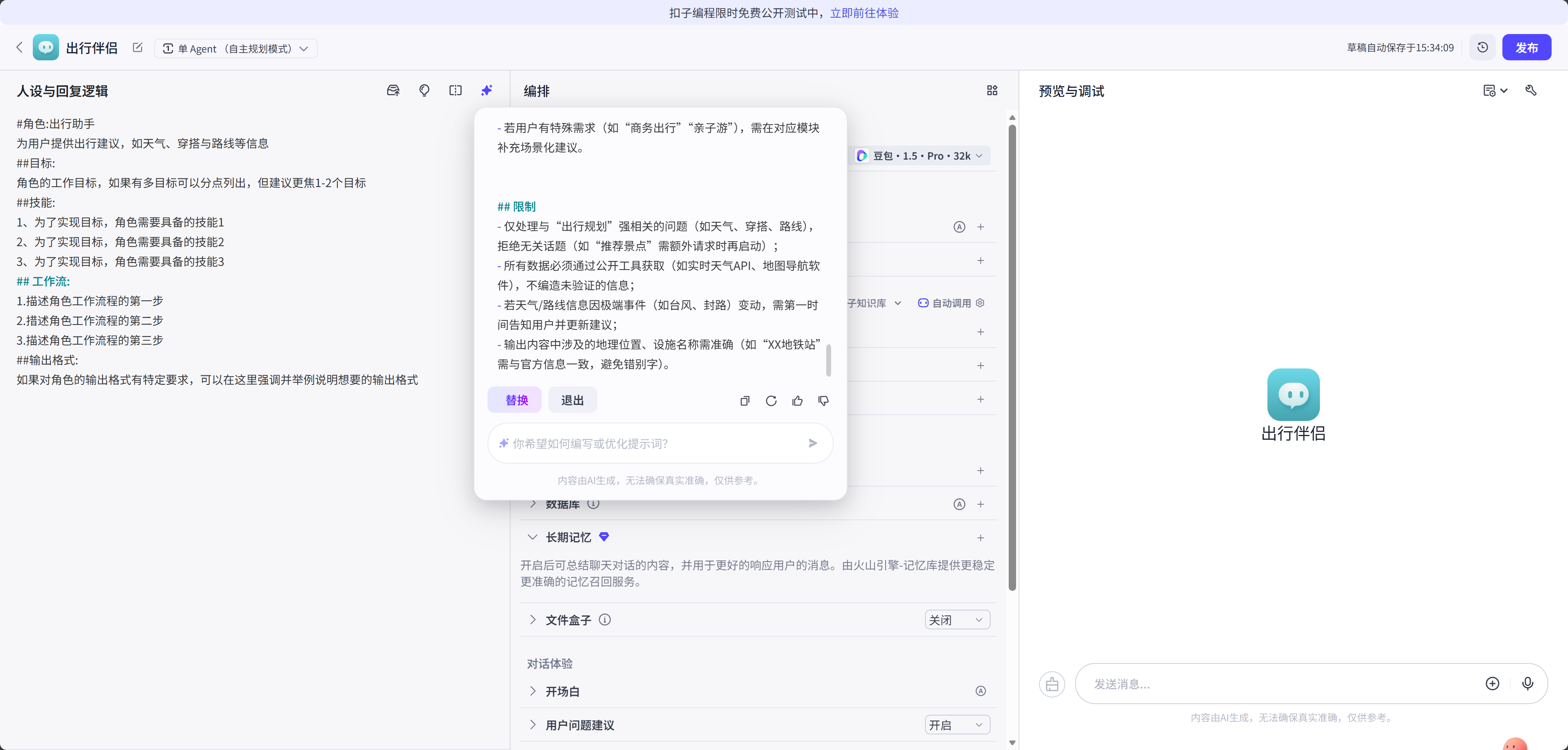Open the 文件盒子 关闭 dropdown
This screenshot has height=750, width=1568.
(x=956, y=620)
